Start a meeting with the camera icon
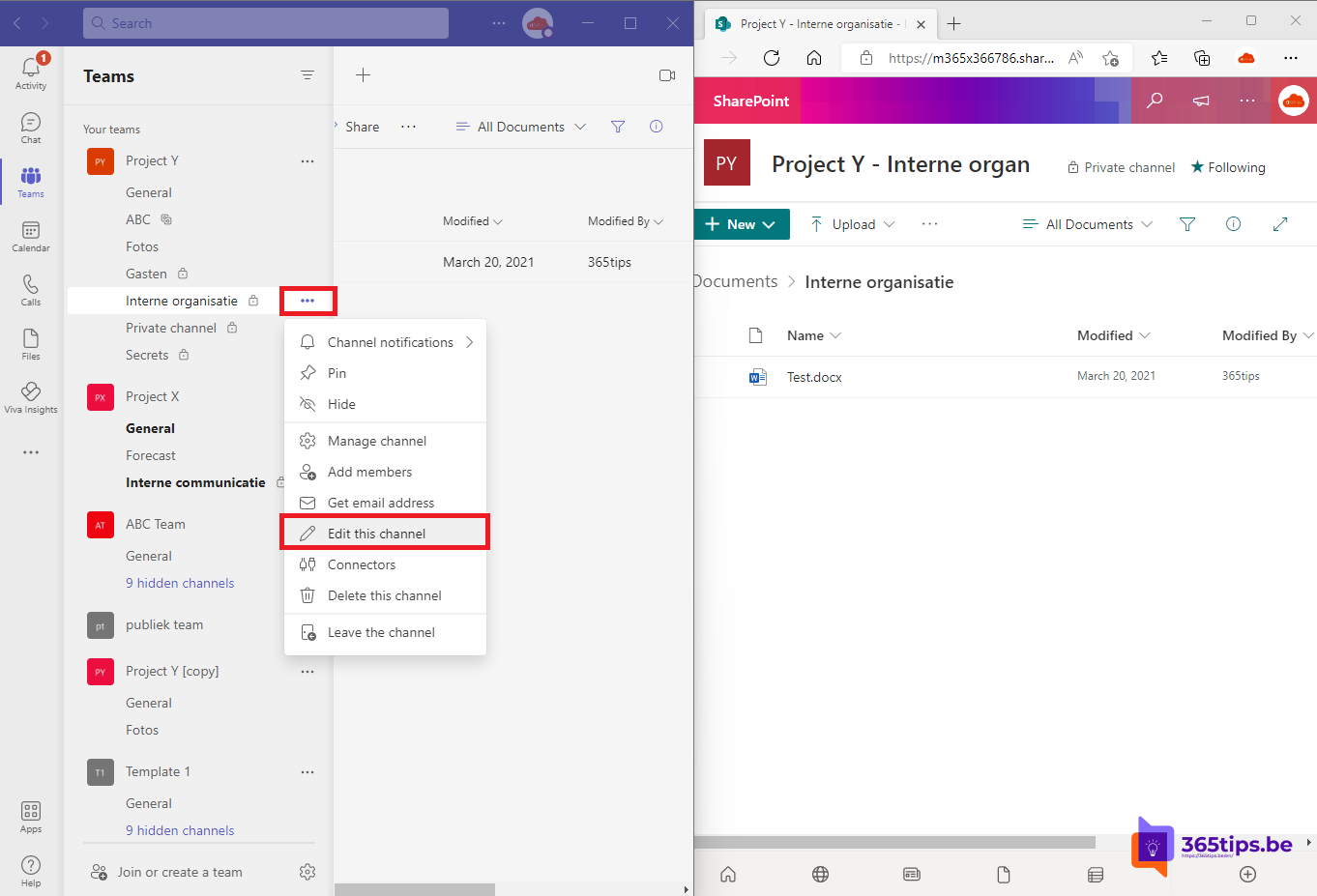Image resolution: width=1317 pixels, height=896 pixels. pyautogui.click(x=666, y=74)
